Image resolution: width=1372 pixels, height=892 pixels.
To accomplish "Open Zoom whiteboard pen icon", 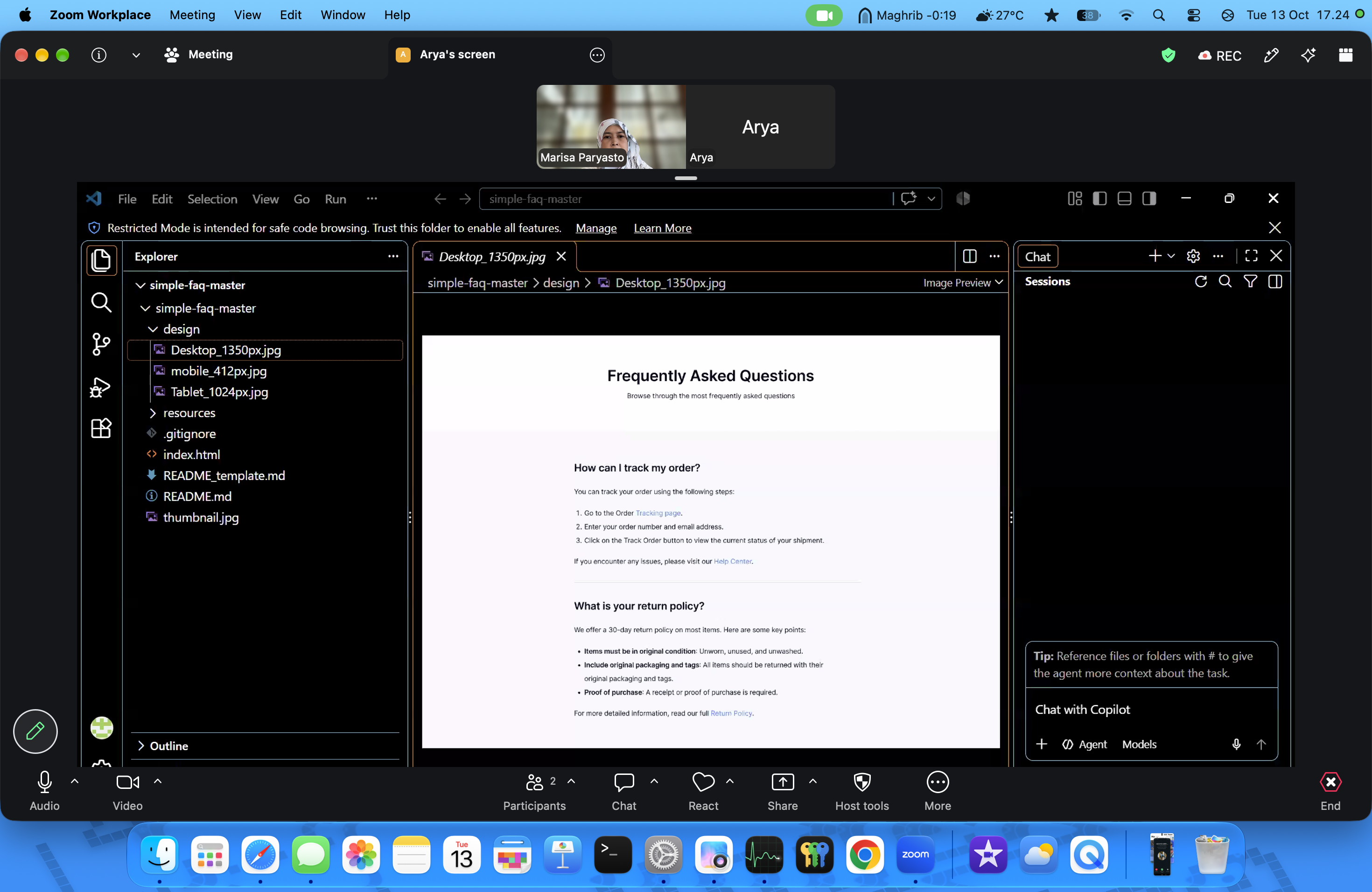I will [1271, 56].
